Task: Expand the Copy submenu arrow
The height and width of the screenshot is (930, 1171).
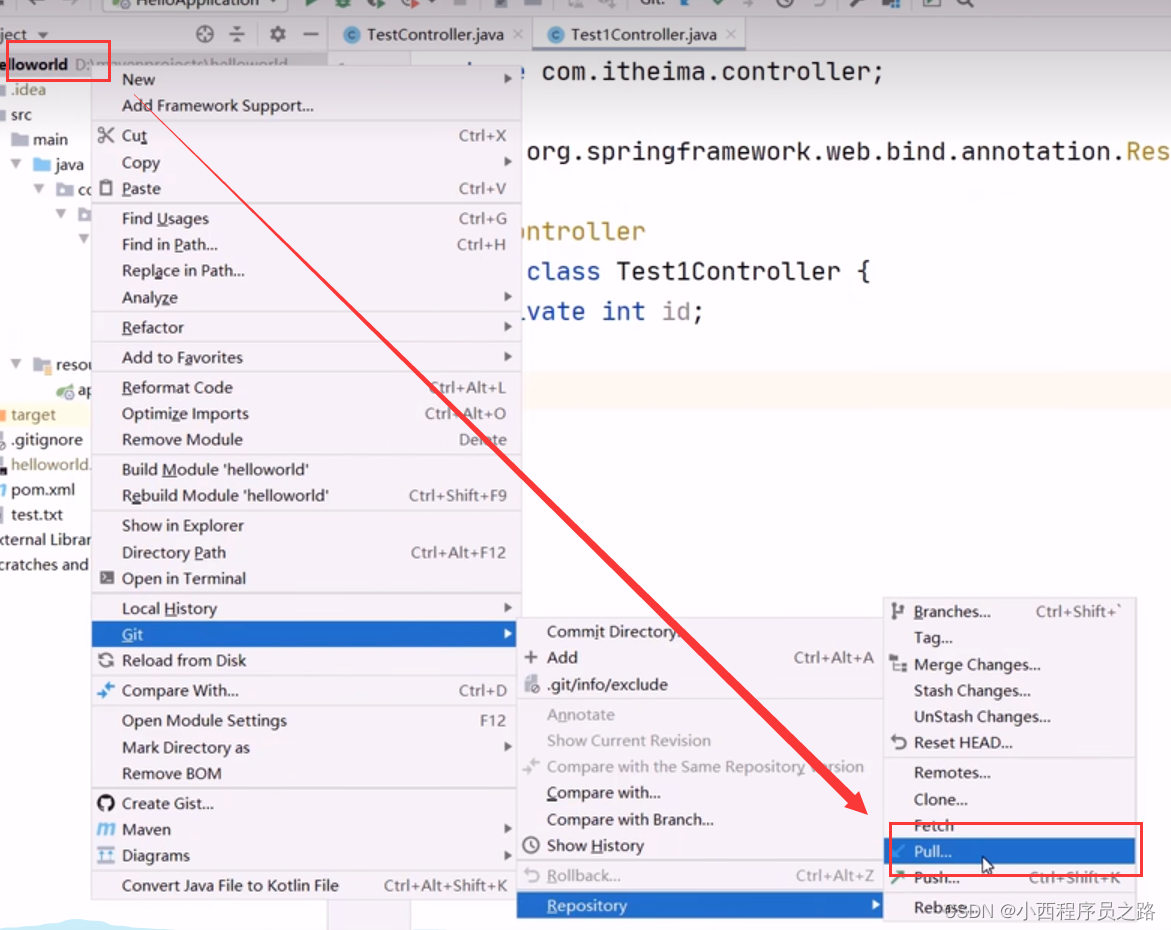Action: [x=508, y=161]
